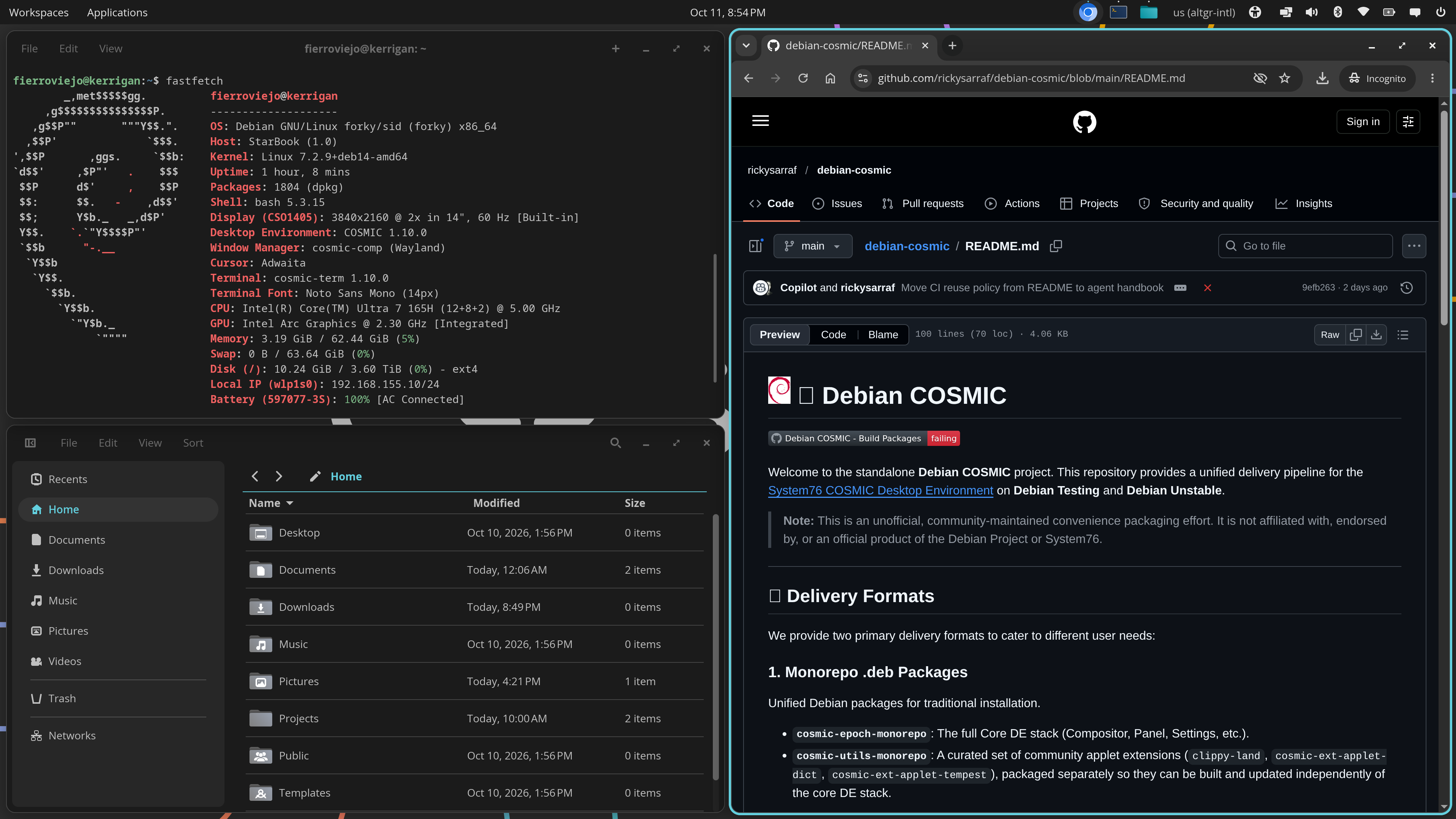Go to browser home page
Screen dimensions: 1456x819
(830, 78)
